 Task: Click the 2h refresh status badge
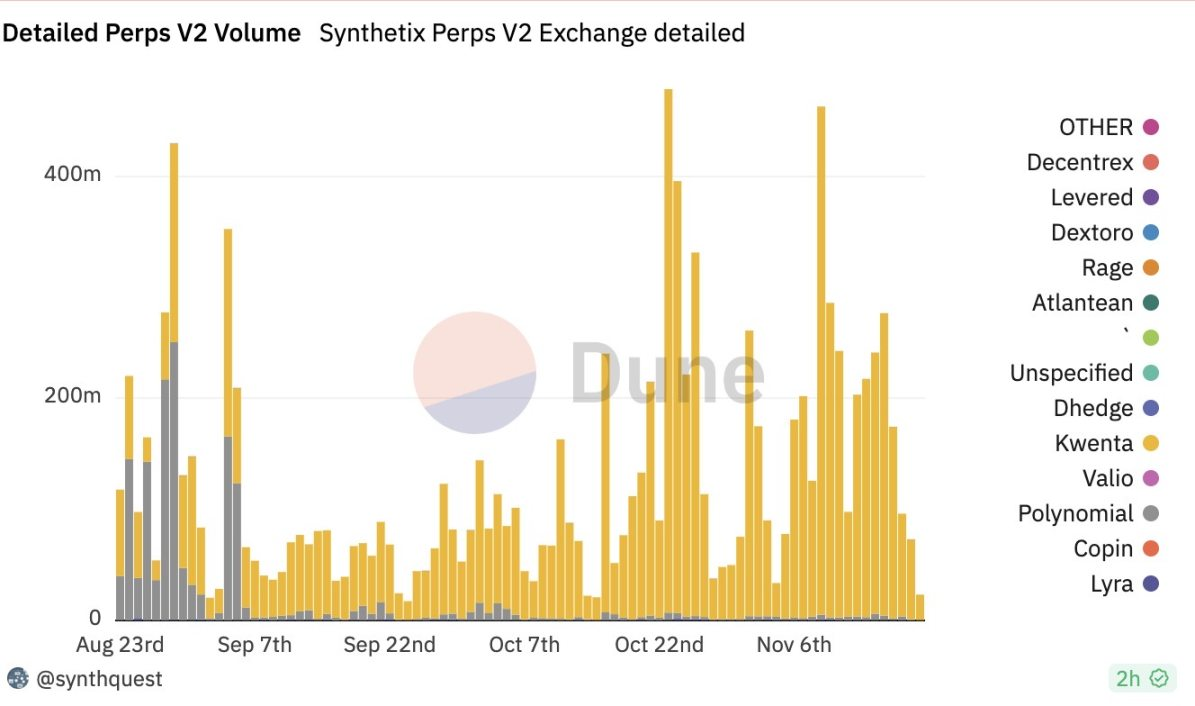pyautogui.click(x=1142, y=678)
